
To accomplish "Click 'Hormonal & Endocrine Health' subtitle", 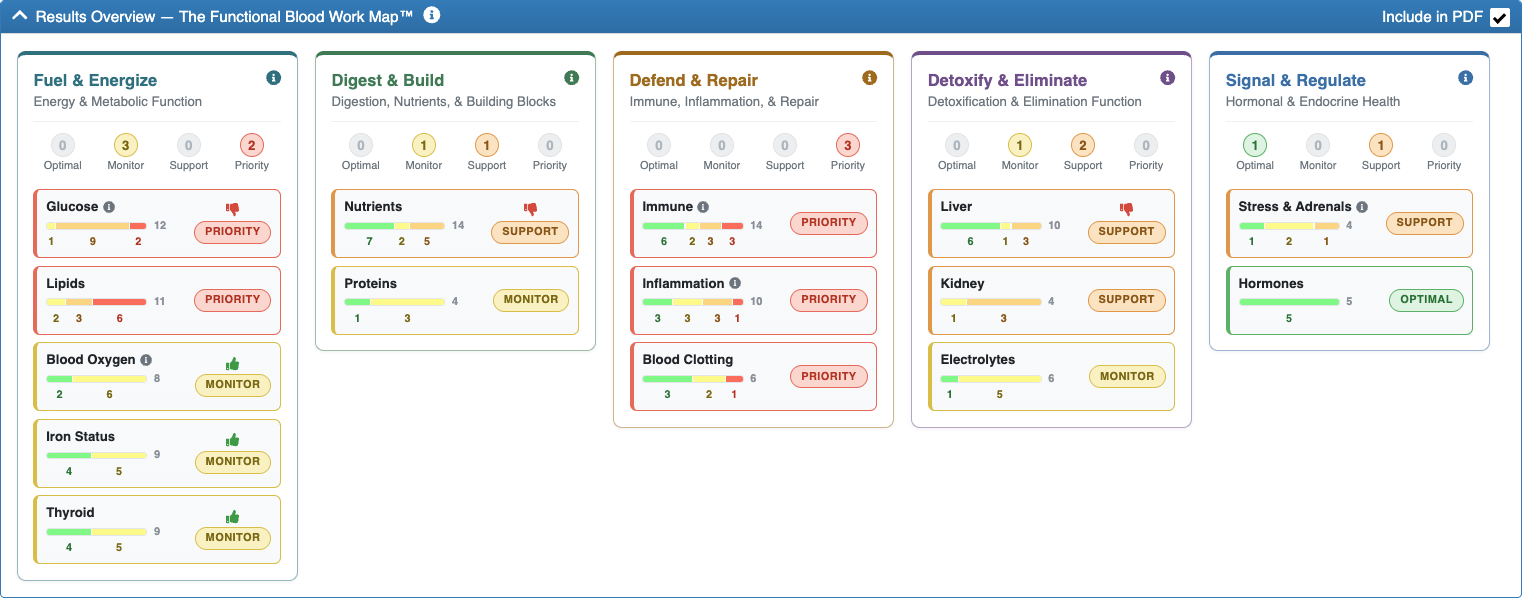I will pos(1313,102).
